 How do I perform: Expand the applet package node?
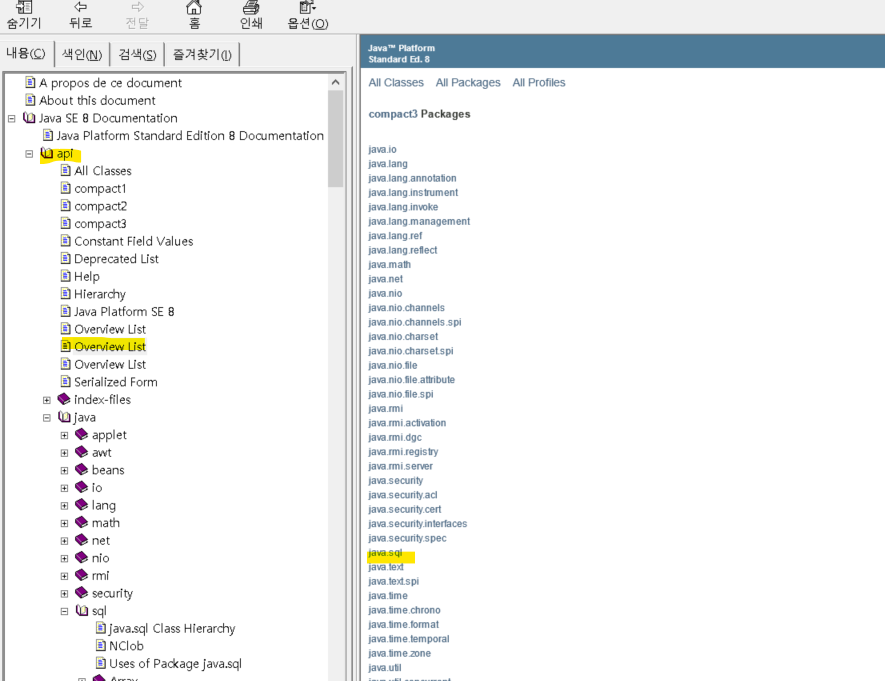[x=64, y=435]
